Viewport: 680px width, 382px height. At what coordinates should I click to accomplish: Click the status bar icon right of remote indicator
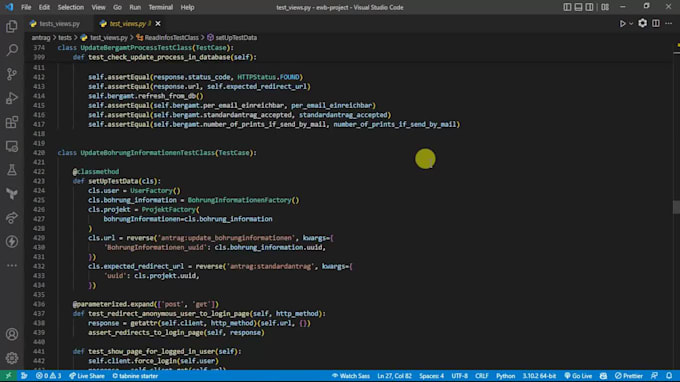pyautogui.click(x=24, y=376)
